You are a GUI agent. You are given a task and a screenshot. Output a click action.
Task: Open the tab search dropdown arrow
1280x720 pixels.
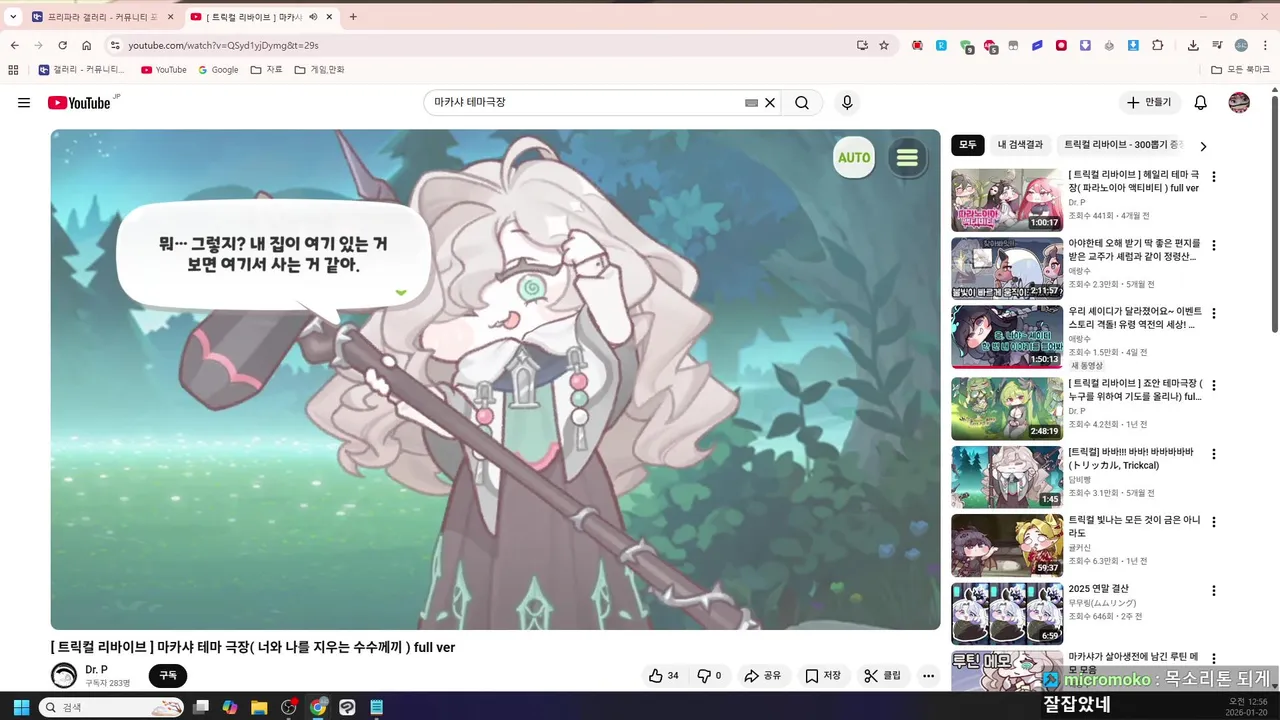13,17
